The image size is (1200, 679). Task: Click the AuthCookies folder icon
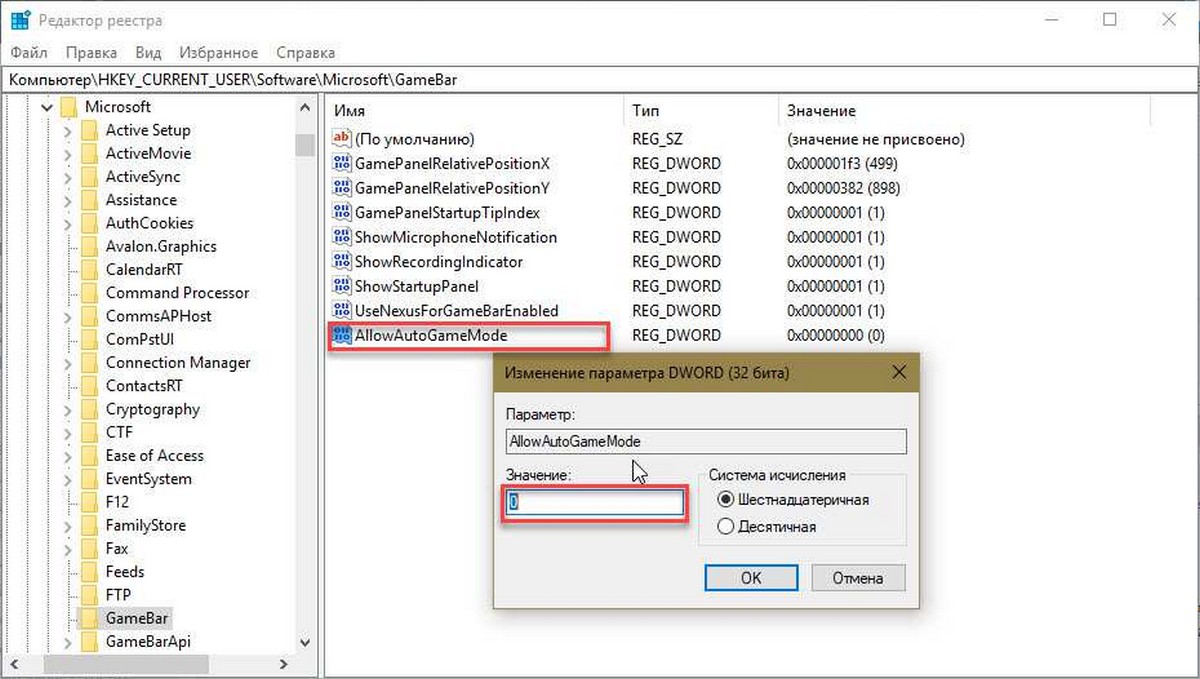point(89,223)
